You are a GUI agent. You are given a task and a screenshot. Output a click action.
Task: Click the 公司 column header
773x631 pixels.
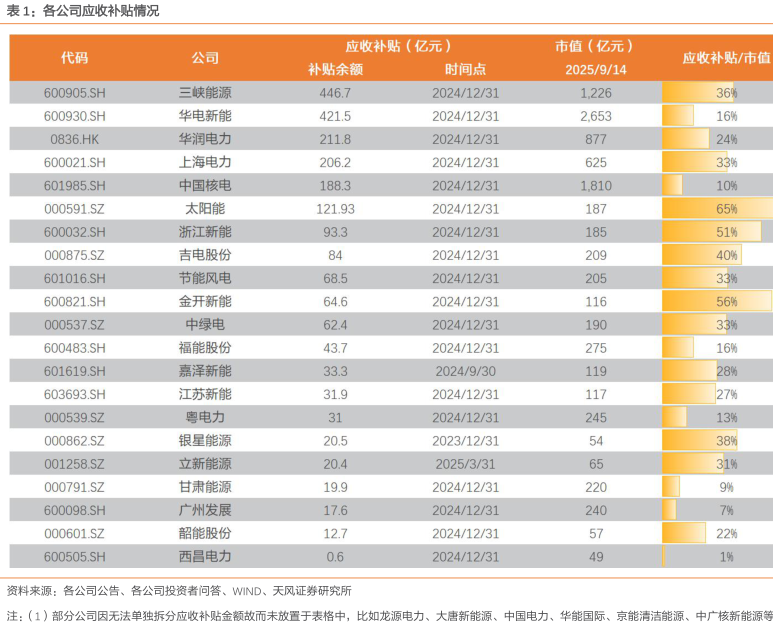(205, 58)
